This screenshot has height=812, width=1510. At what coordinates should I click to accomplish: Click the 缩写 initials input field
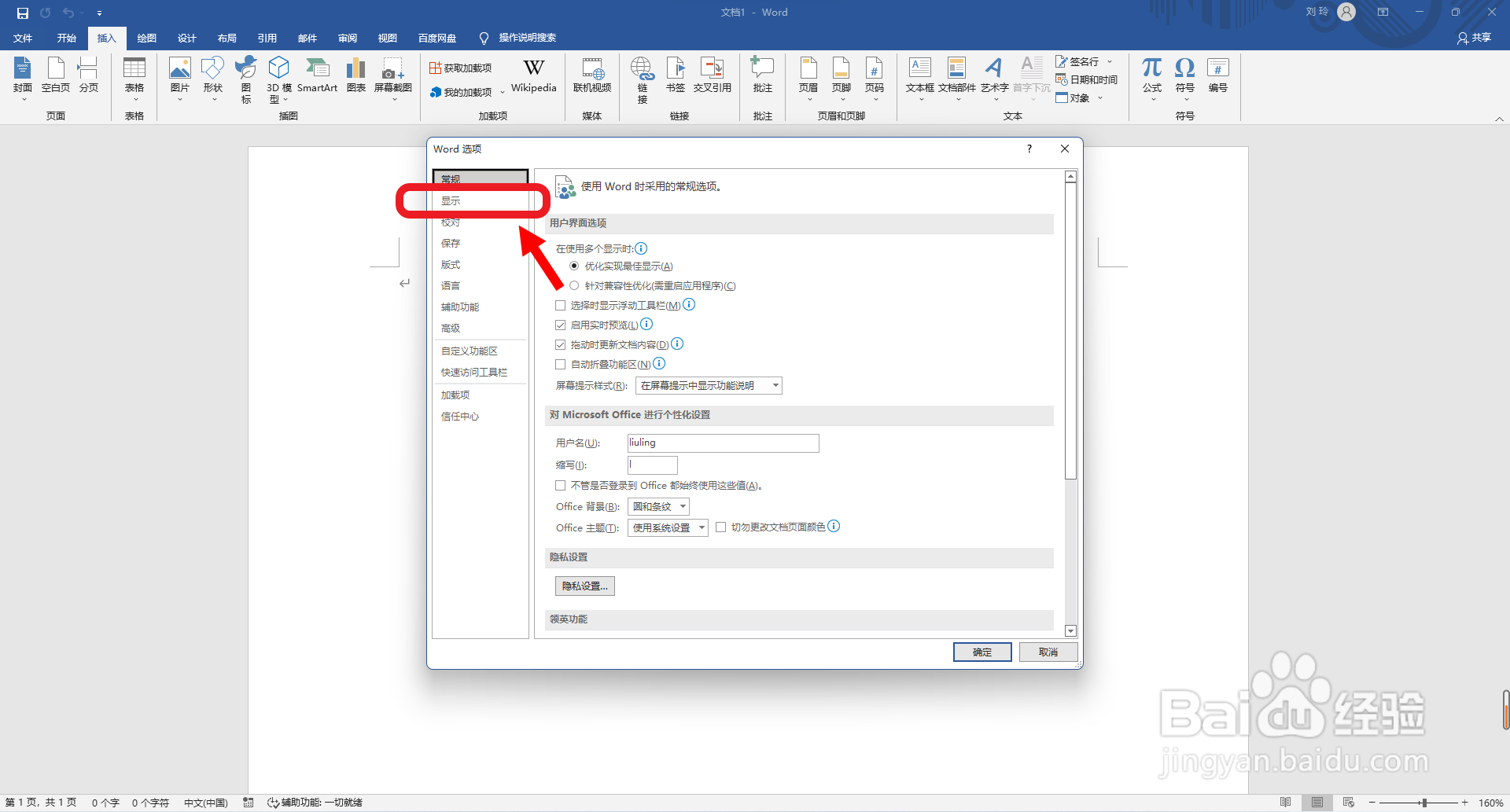[x=652, y=465]
